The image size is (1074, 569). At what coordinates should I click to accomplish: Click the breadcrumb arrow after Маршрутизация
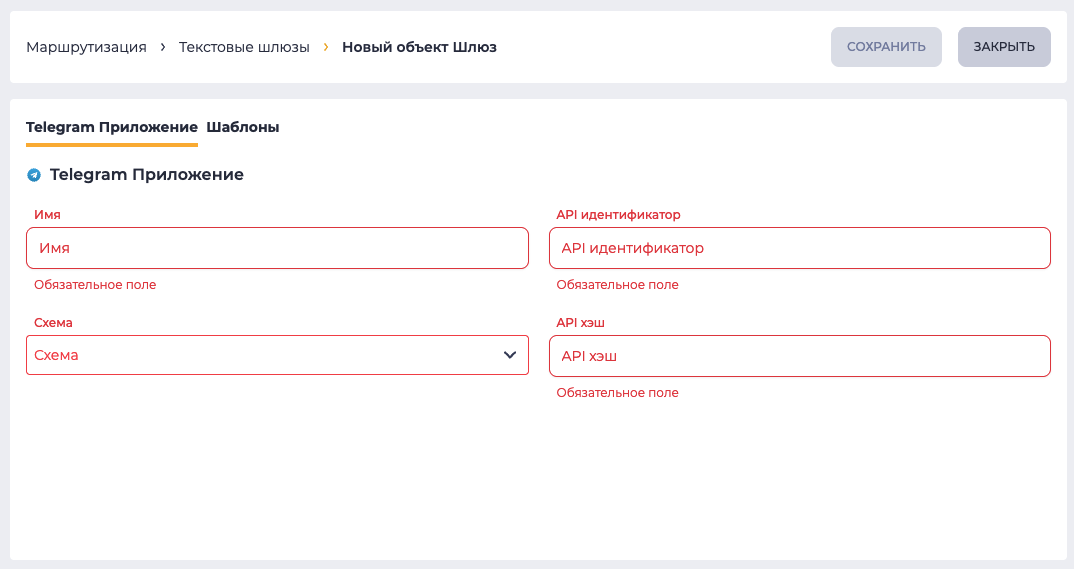coord(163,47)
